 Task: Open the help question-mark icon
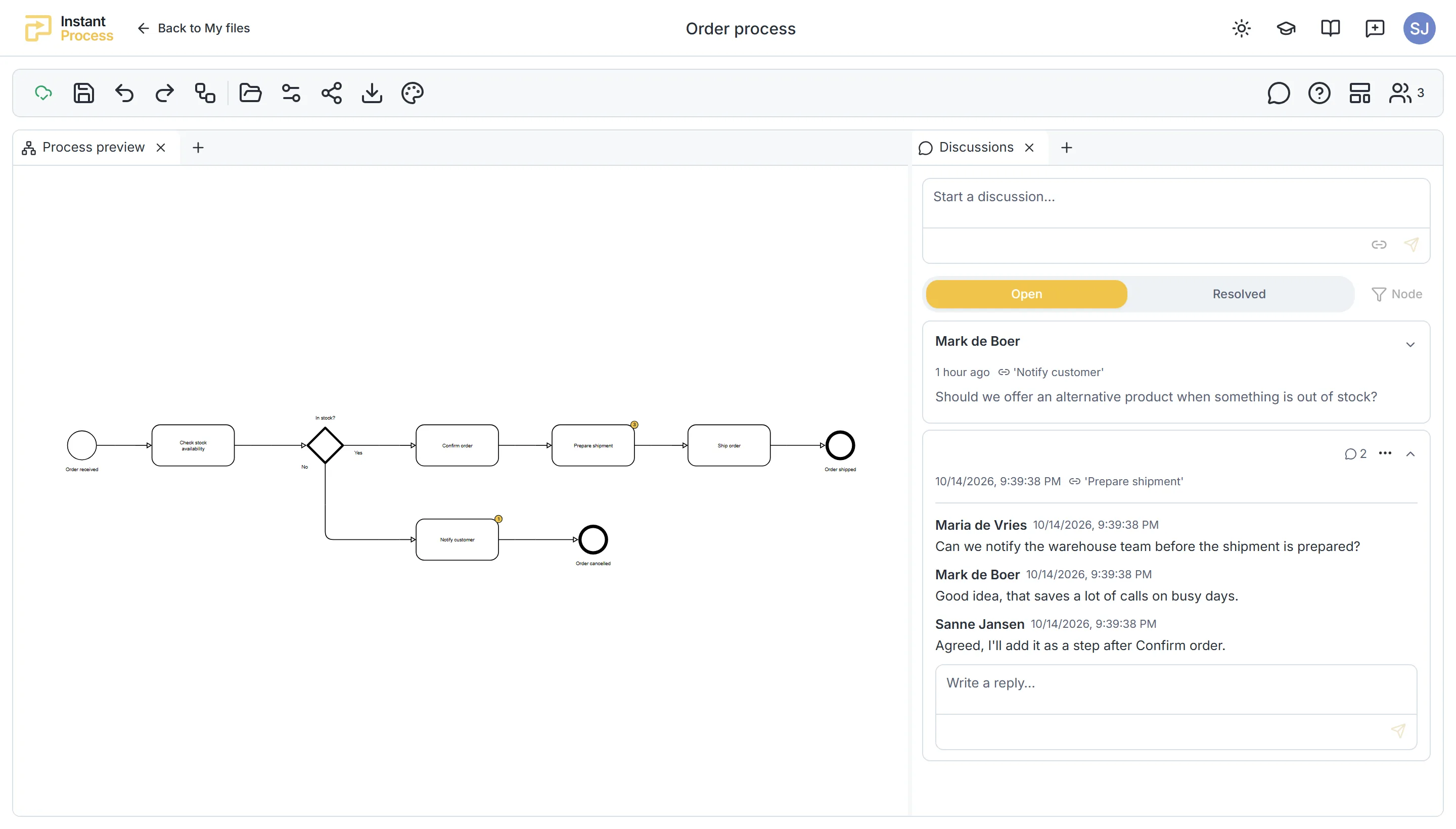pyautogui.click(x=1319, y=93)
